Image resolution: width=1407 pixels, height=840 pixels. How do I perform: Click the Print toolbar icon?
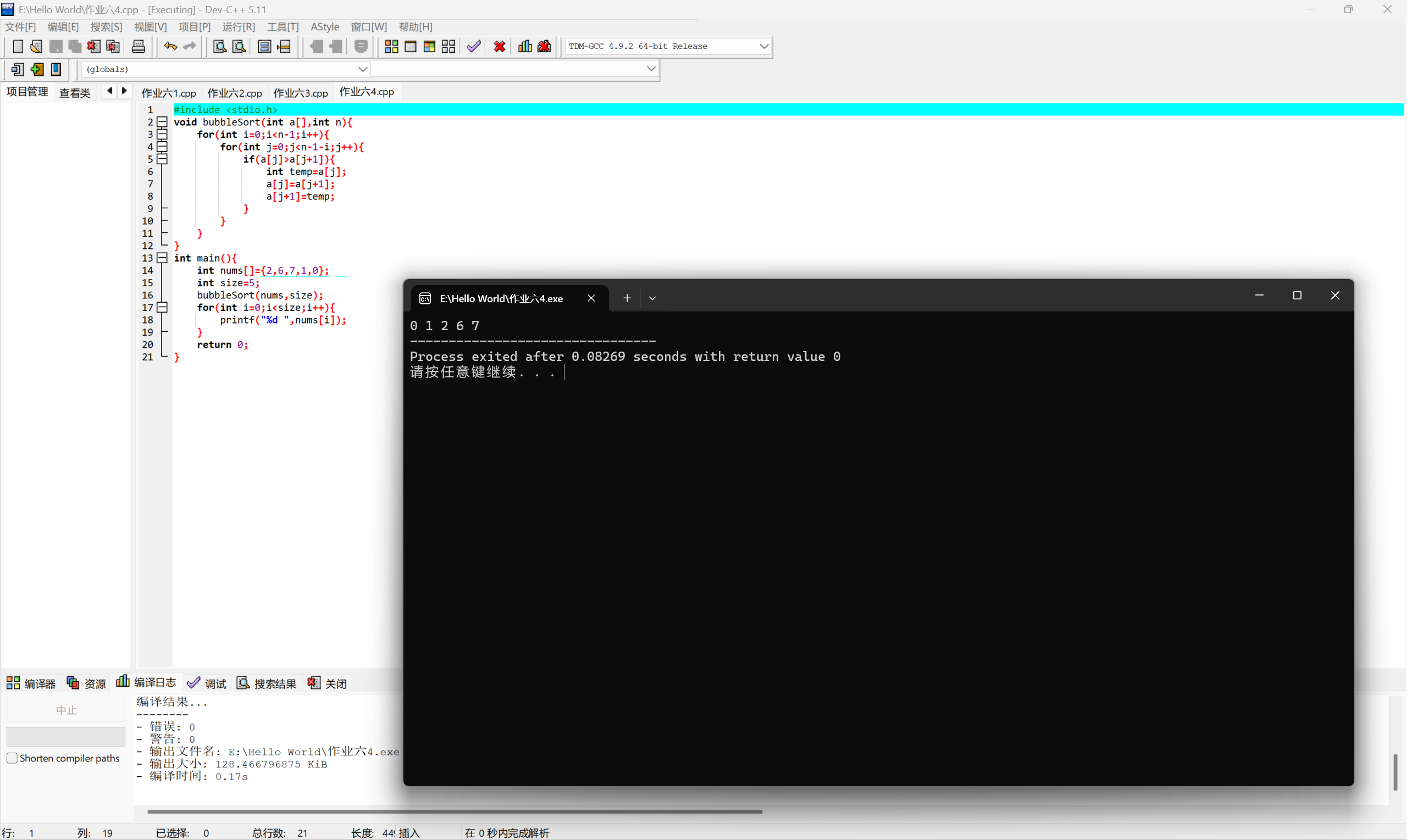pyautogui.click(x=138, y=46)
